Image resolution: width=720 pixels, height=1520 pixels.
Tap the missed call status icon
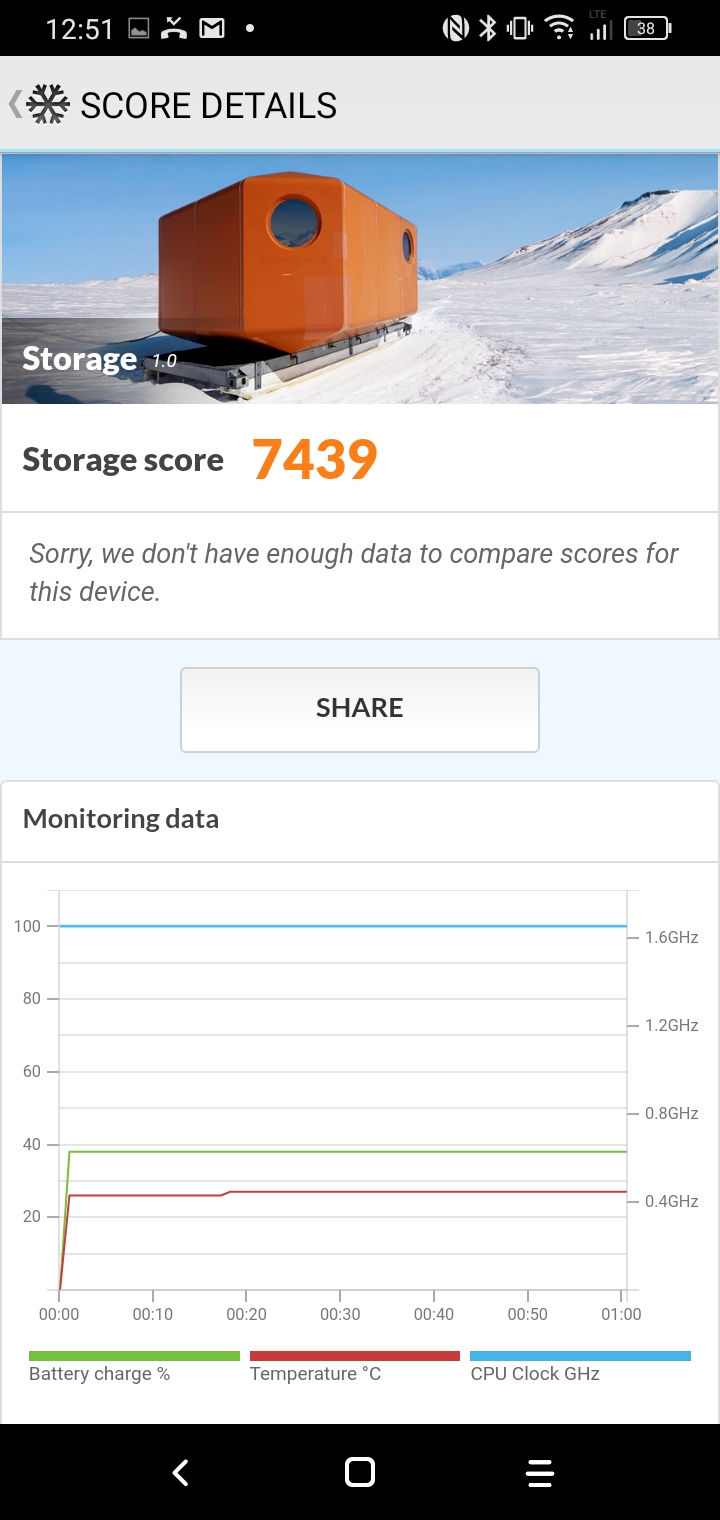pos(175,29)
